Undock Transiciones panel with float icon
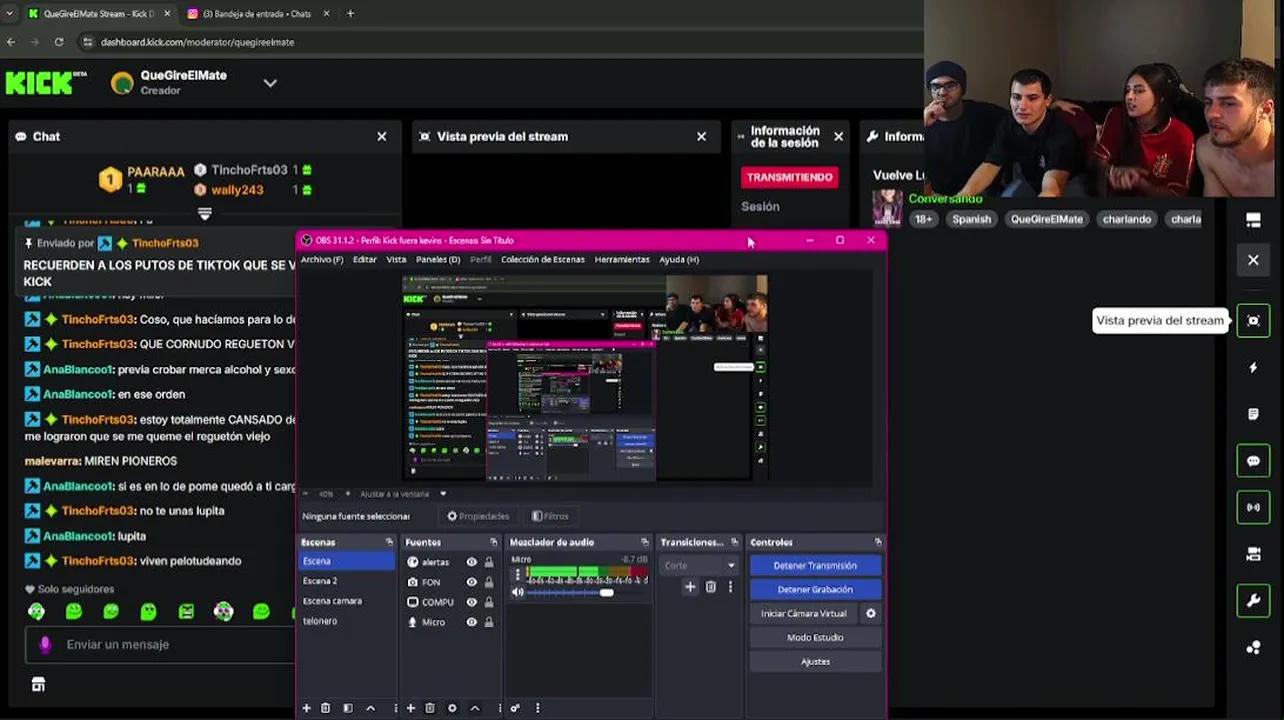The image size is (1284, 720). coord(734,542)
